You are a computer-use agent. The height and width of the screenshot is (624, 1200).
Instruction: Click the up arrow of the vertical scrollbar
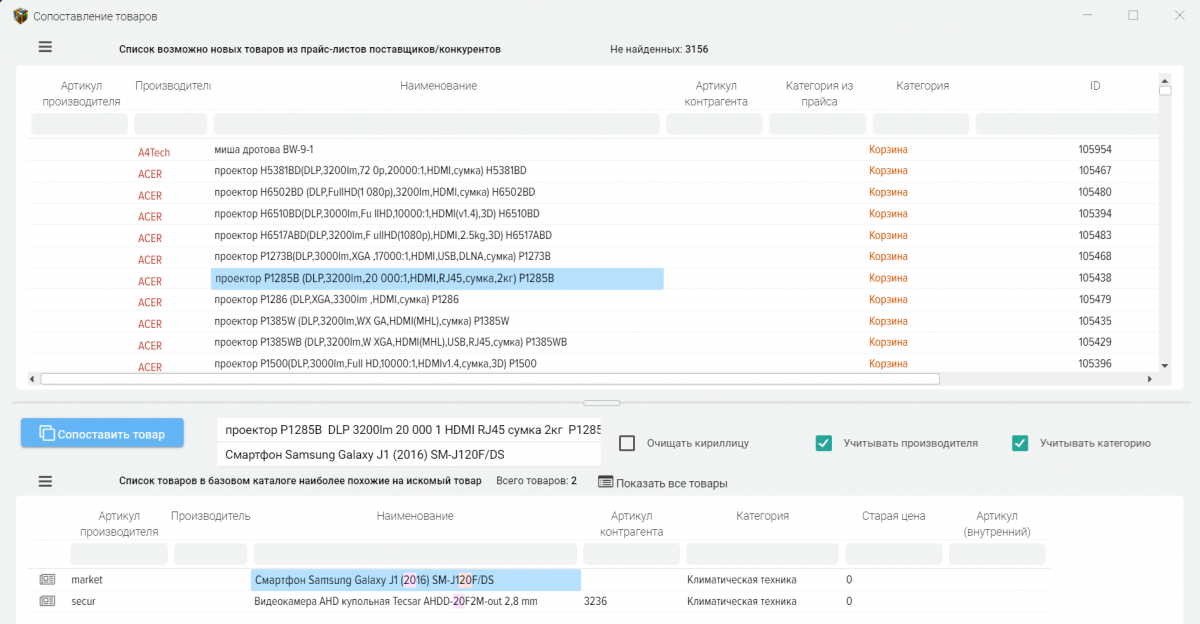pos(1164,79)
